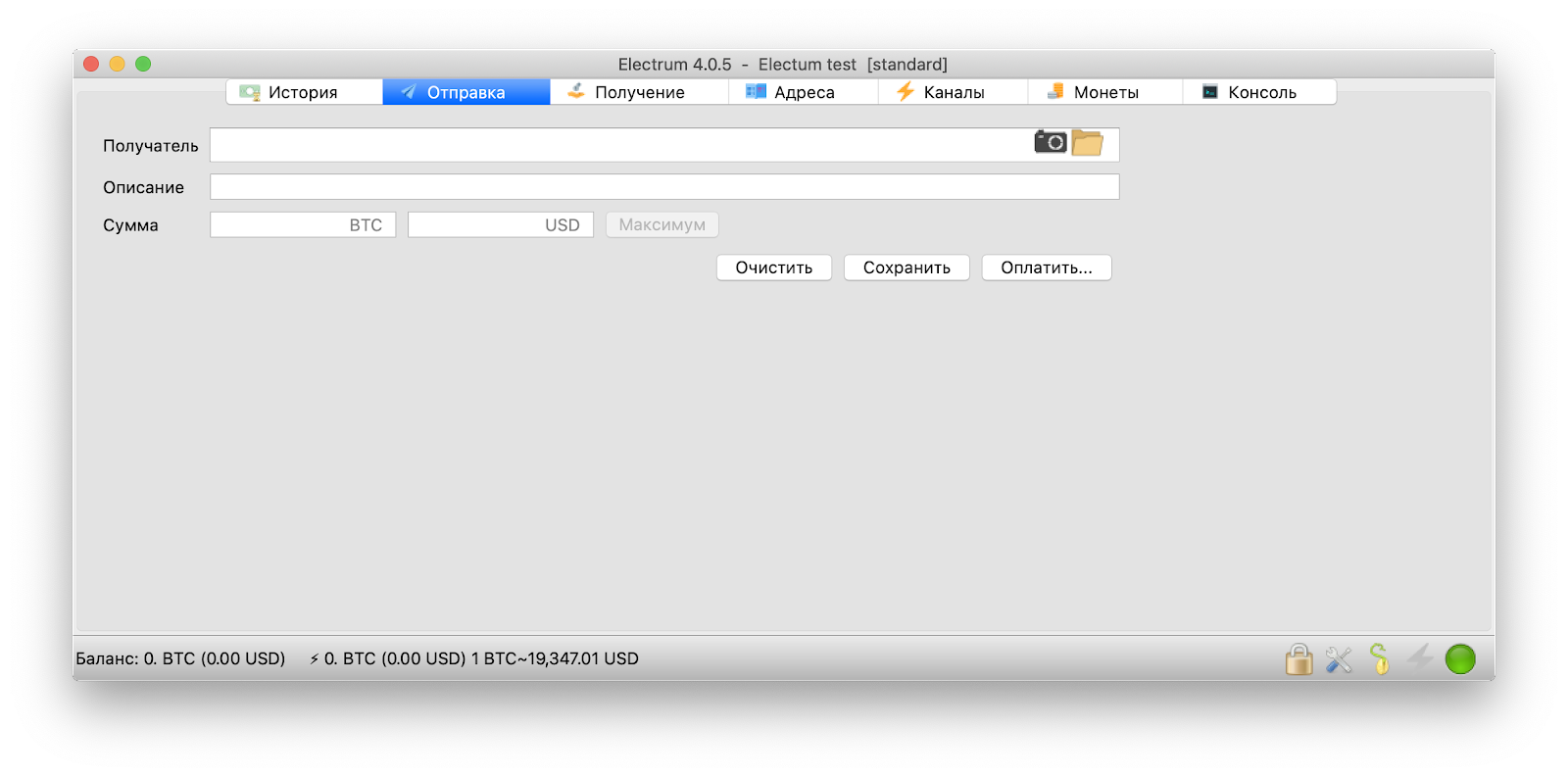The width and height of the screenshot is (1568, 777).
Task: Click the Сохранить button
Action: 906,267
